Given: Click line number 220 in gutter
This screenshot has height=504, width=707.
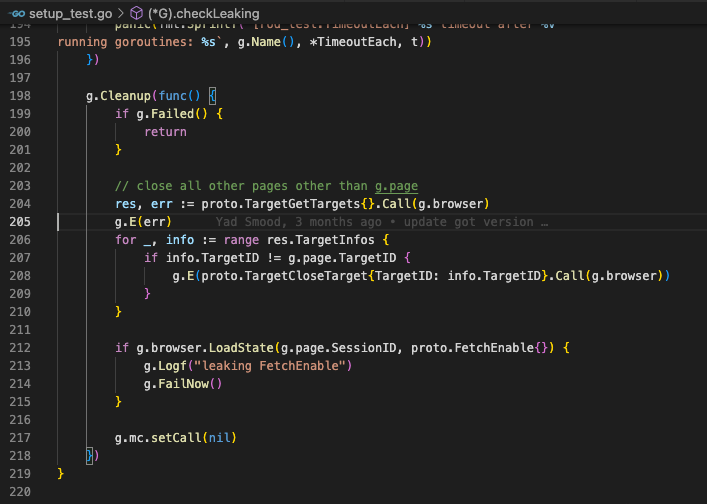Looking at the screenshot, I should pyautogui.click(x=20, y=491).
